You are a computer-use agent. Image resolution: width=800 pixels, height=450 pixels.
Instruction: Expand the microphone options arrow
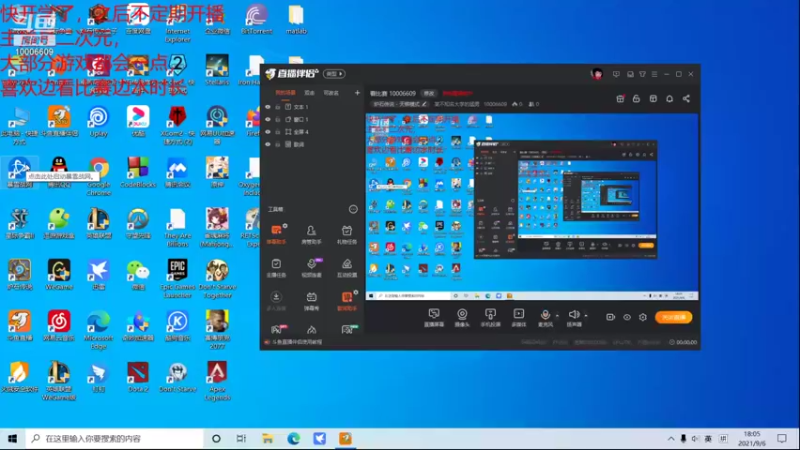[x=557, y=316]
